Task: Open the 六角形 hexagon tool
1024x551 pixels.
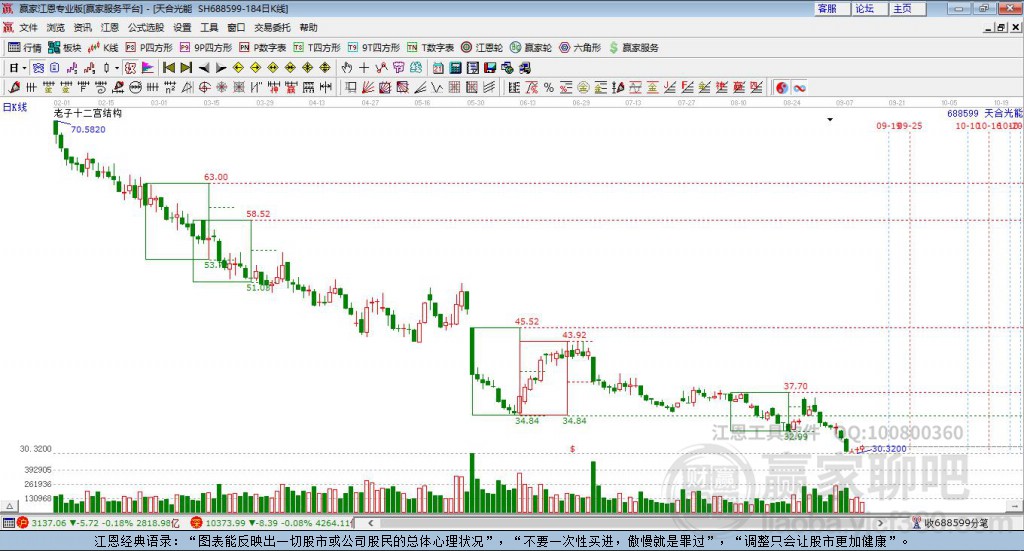Action: click(x=580, y=48)
